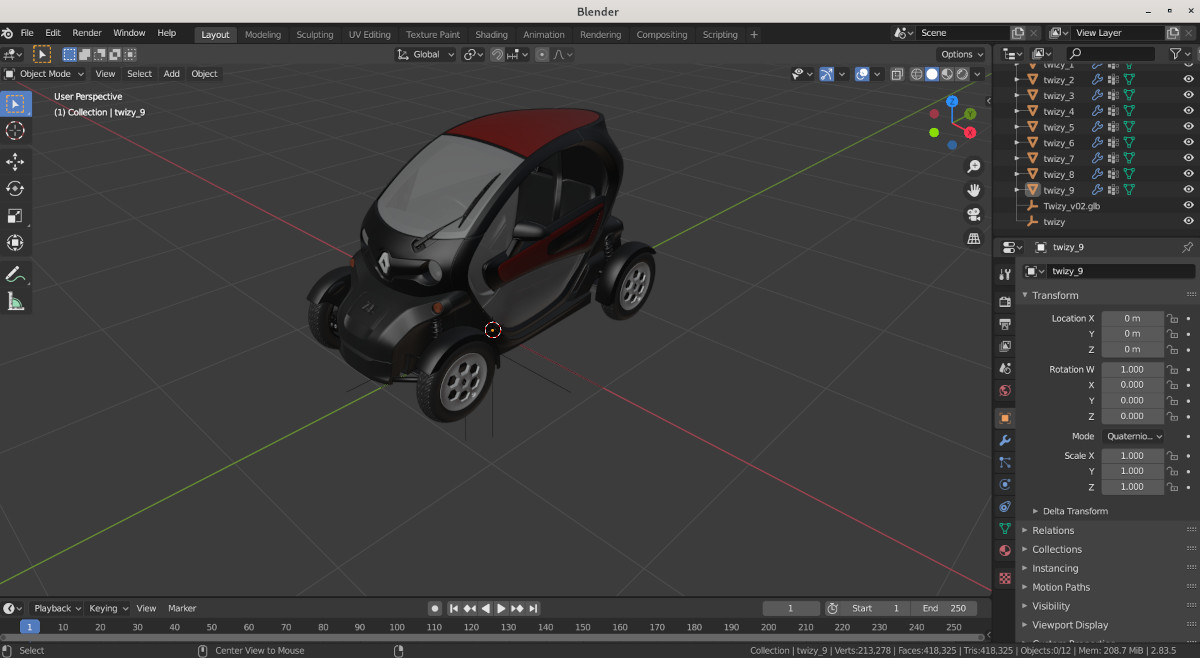Open the Render menu
The image size is (1200, 658).
click(87, 33)
